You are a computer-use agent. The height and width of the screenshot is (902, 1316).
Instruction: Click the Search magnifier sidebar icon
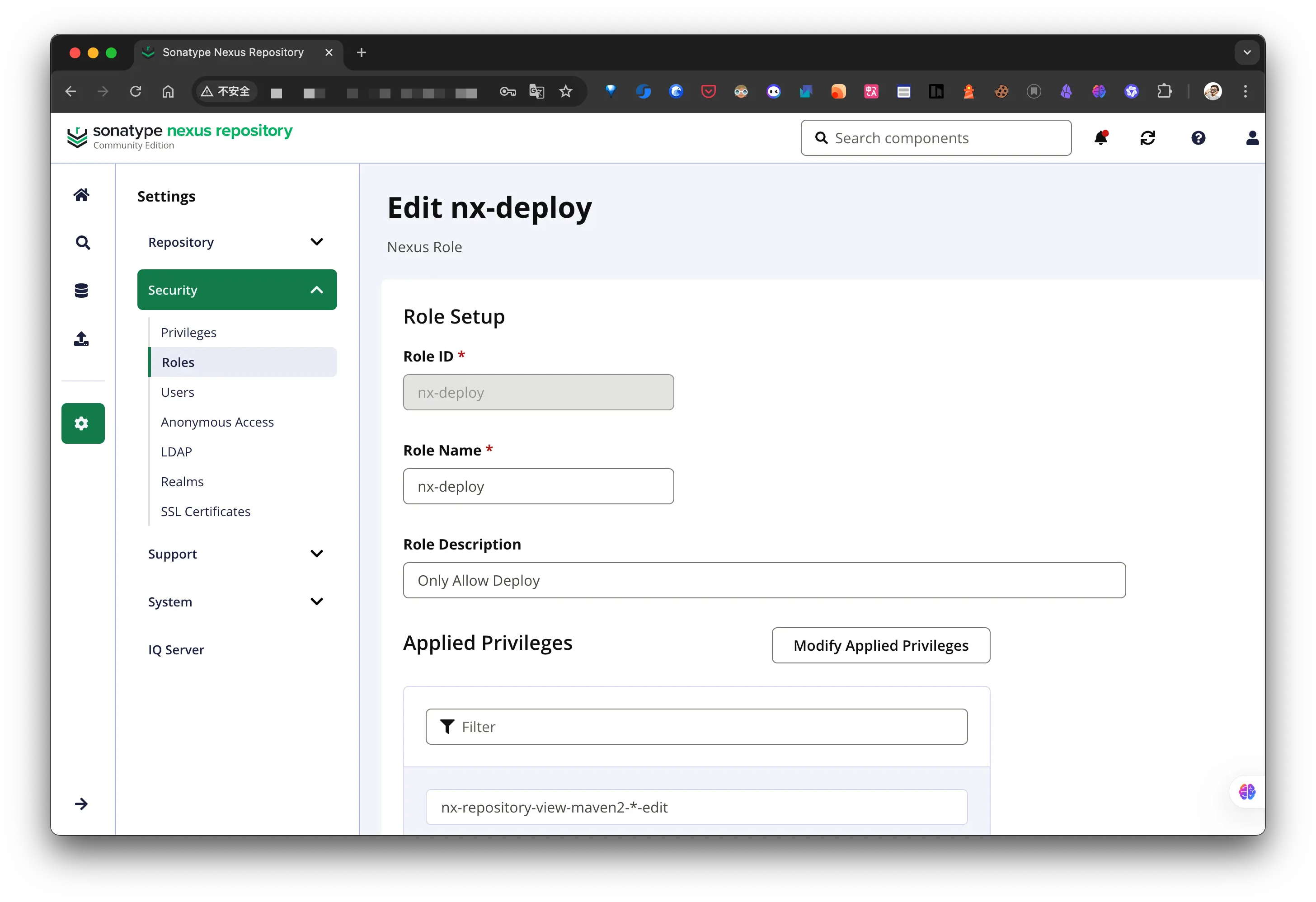(x=83, y=243)
